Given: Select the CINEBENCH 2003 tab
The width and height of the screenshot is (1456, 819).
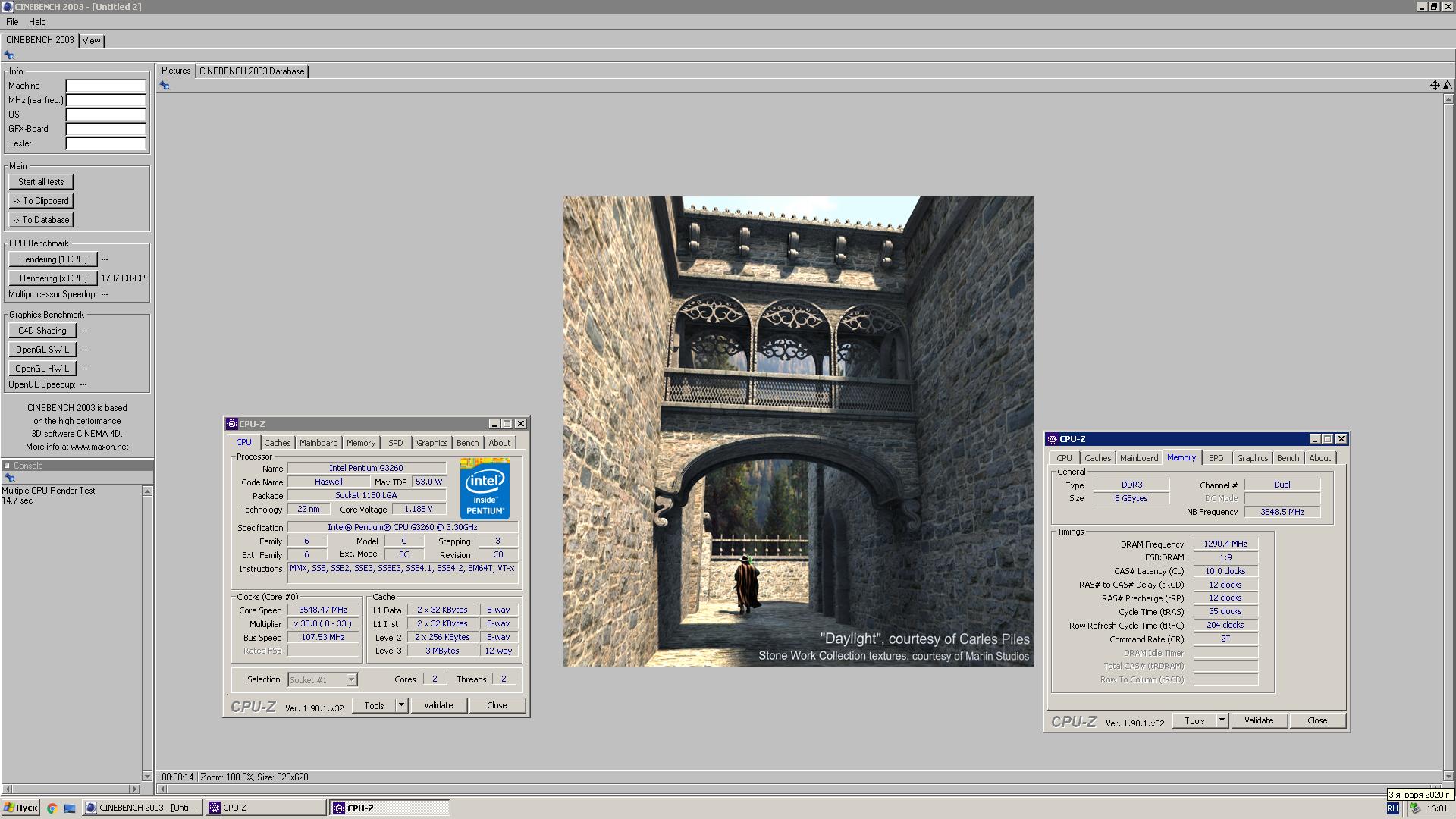Looking at the screenshot, I should (x=40, y=40).
